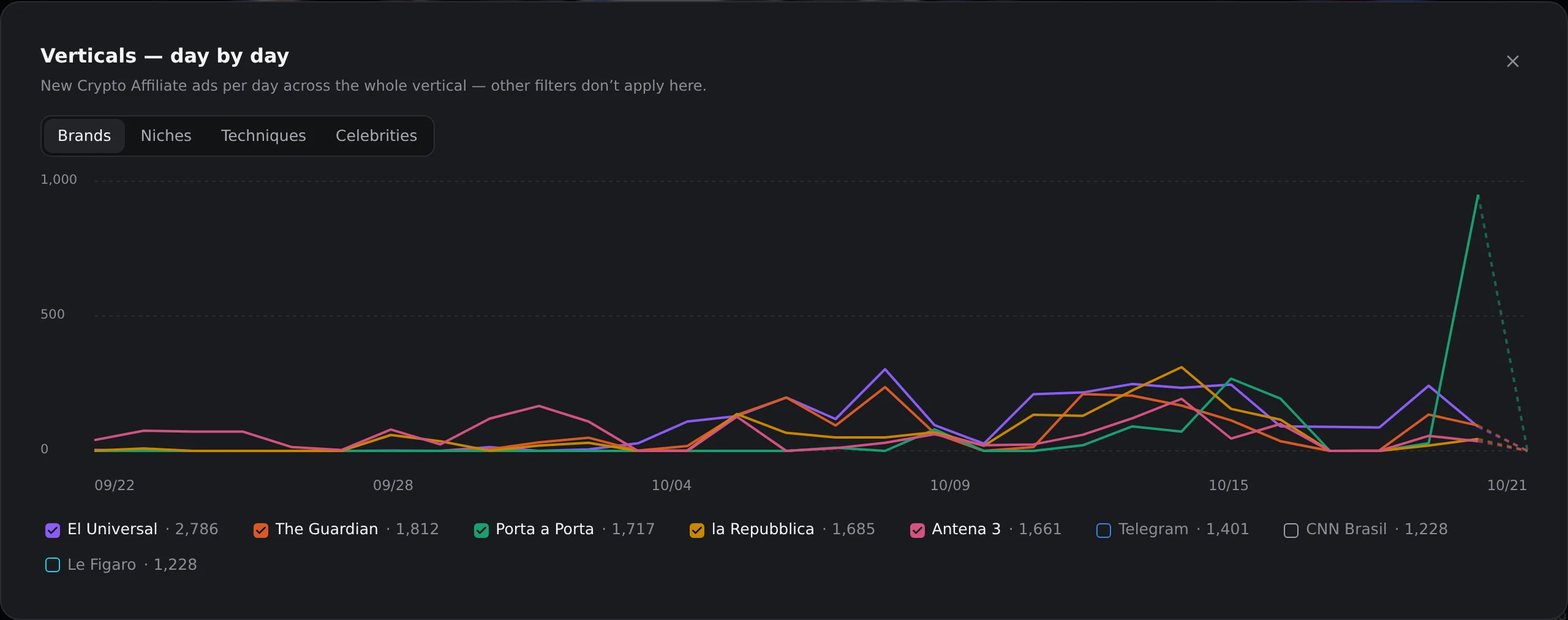Click the Verticals — day by day title

(165, 56)
